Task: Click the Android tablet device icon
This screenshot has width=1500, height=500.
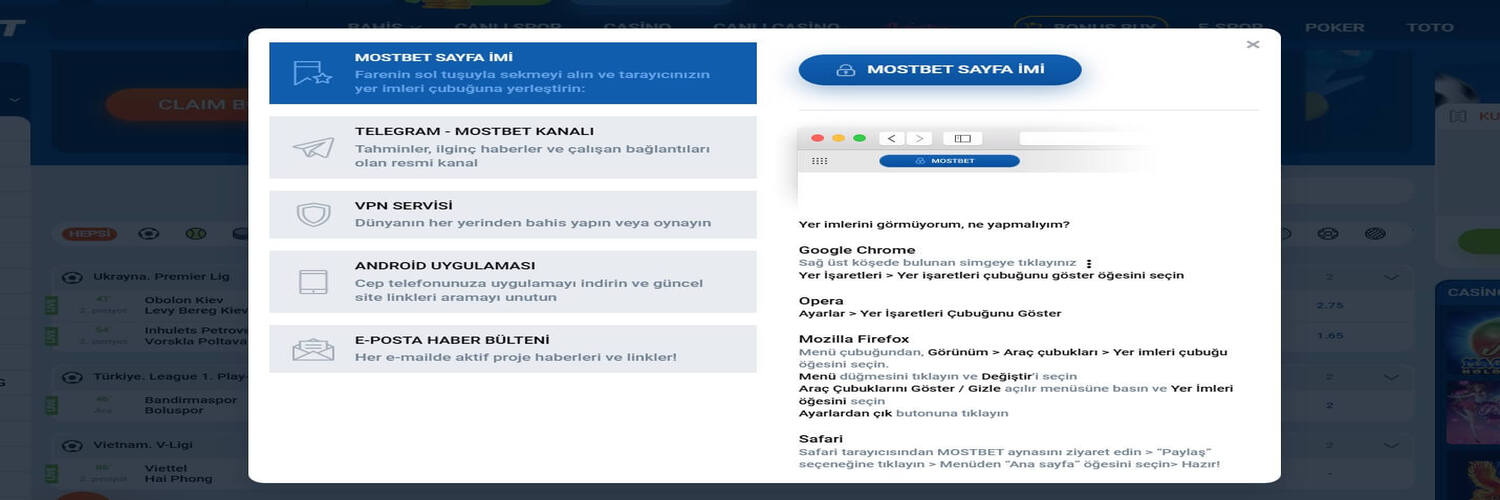Action: pyautogui.click(x=313, y=282)
